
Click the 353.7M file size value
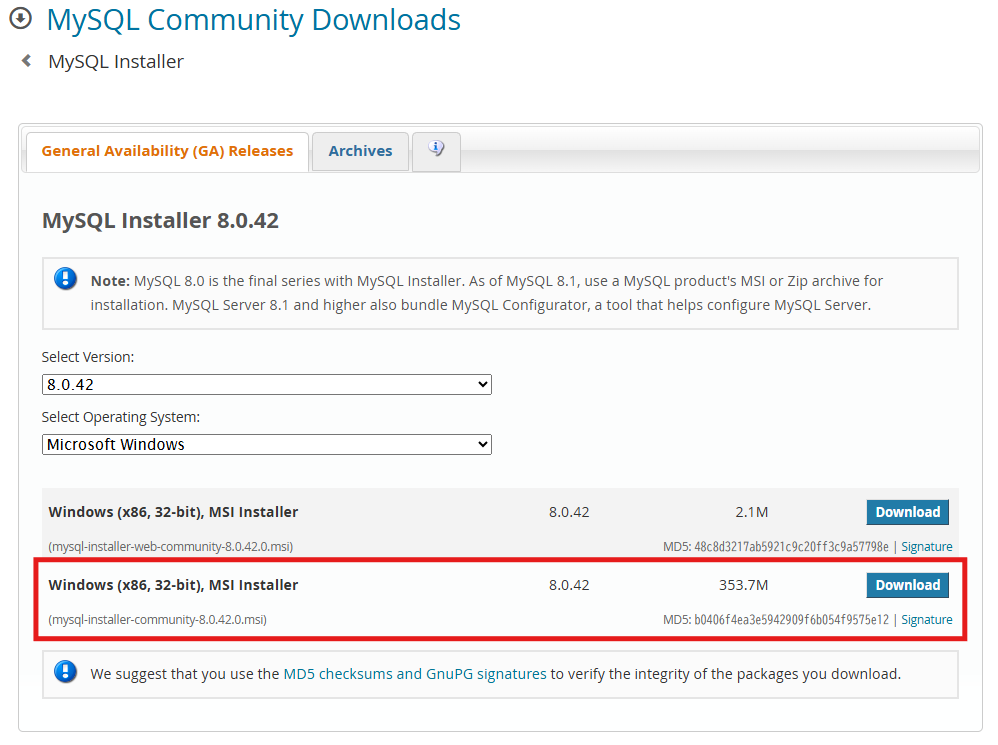[743, 585]
